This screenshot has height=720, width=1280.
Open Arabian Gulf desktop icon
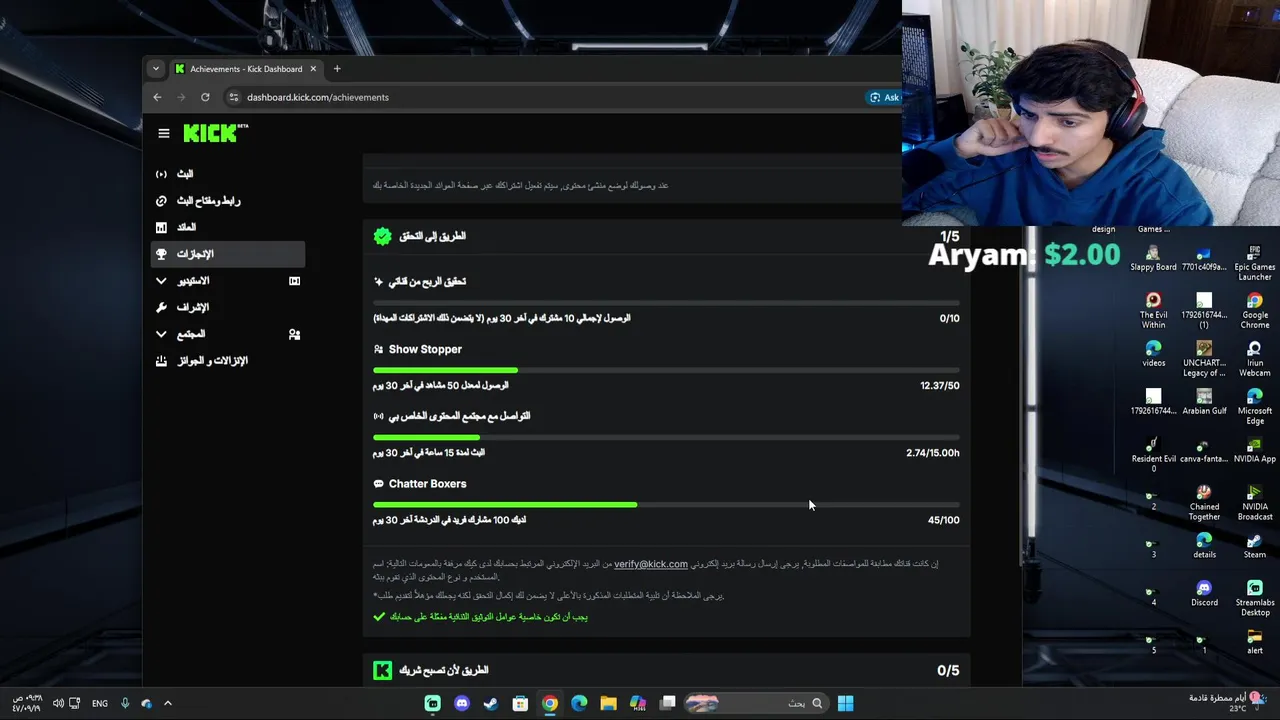[1204, 402]
